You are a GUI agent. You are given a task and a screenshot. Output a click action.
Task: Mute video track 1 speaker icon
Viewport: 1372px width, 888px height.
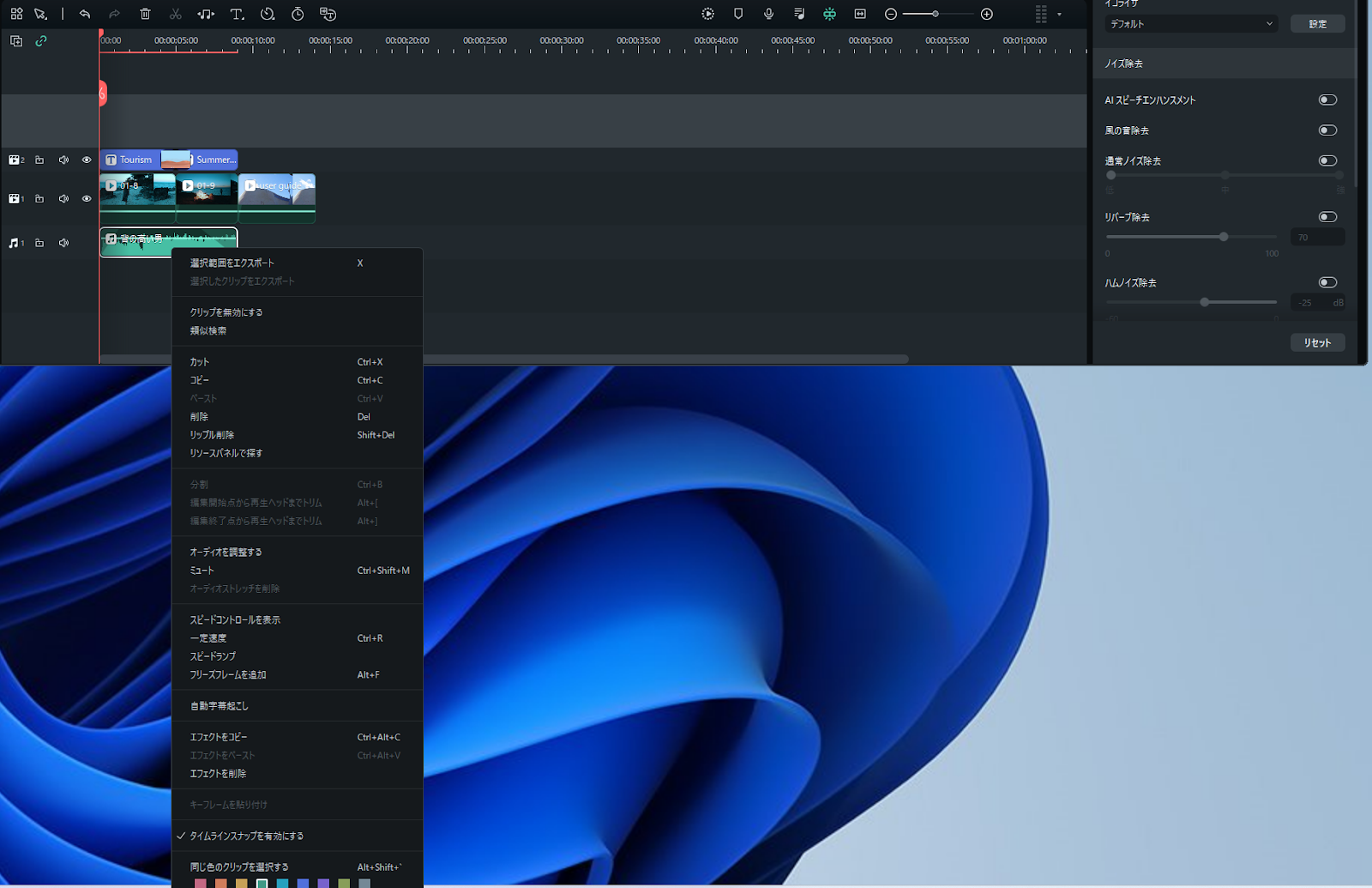[x=63, y=198]
